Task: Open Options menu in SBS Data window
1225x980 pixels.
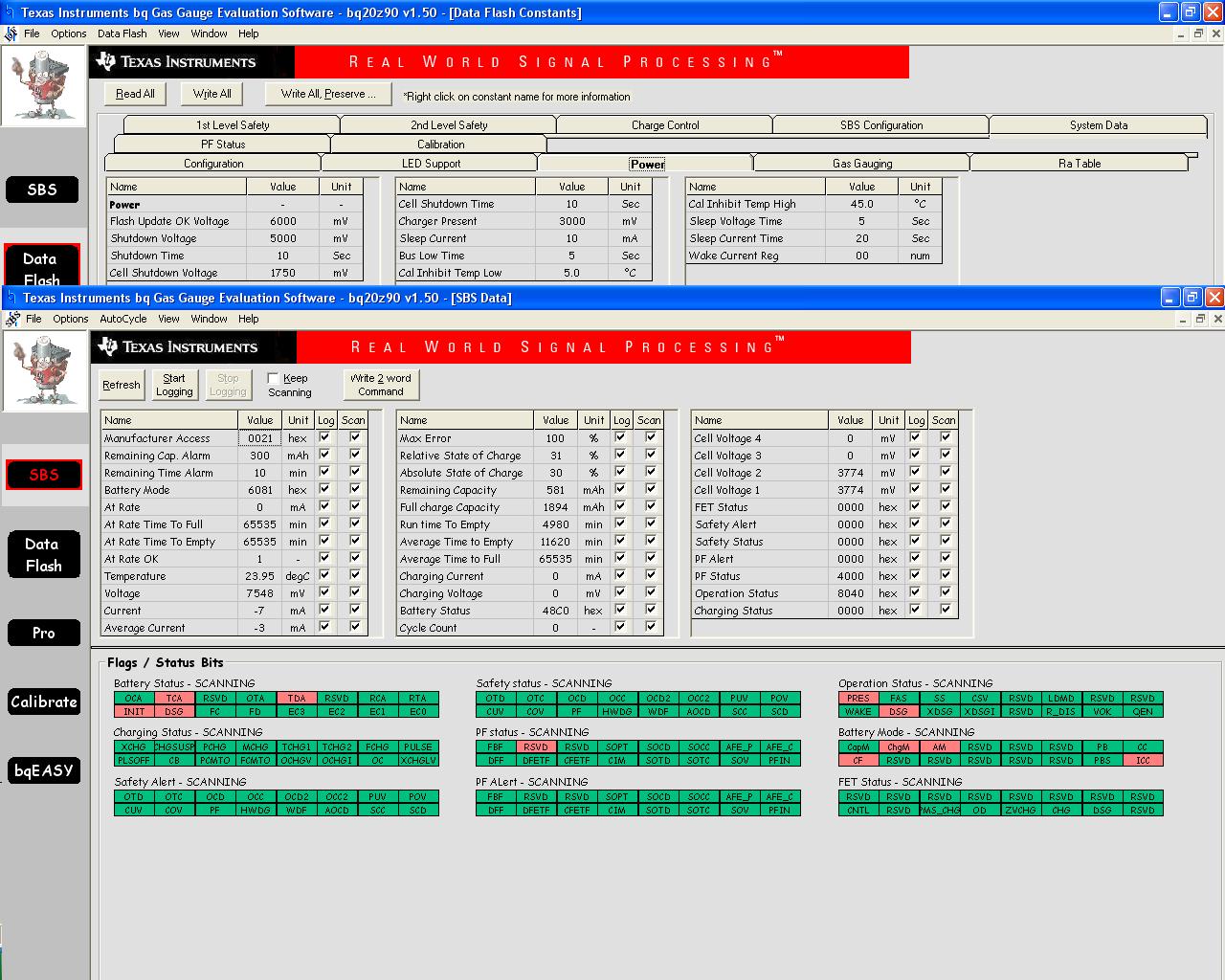Action: tap(71, 319)
